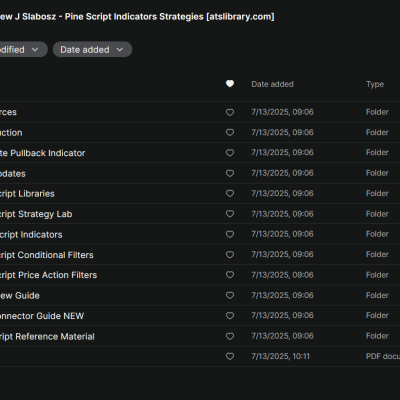Favorite the 'ew Guide' folder row
The width and height of the screenshot is (400, 400).
point(230,295)
